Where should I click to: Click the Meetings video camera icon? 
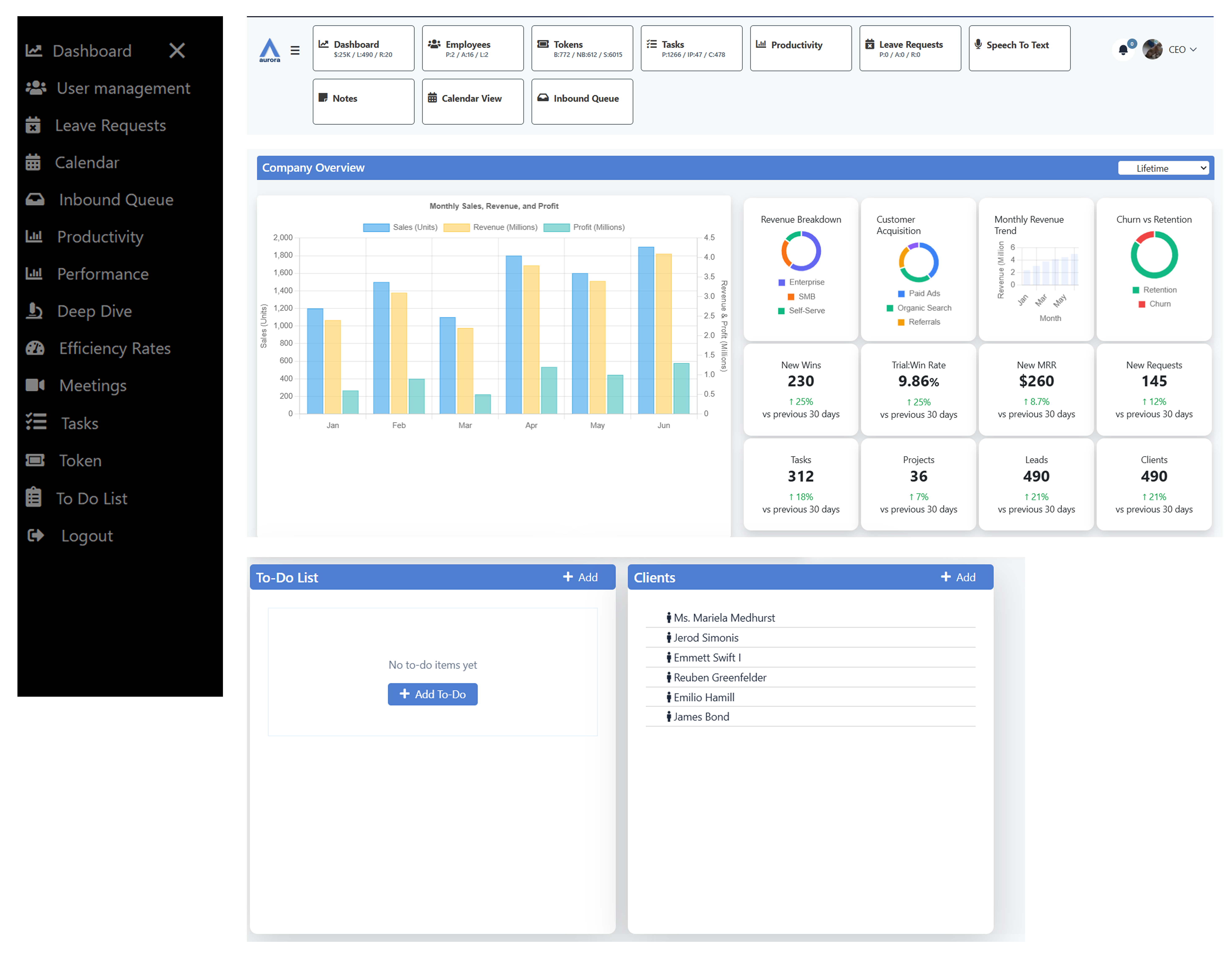pos(35,385)
